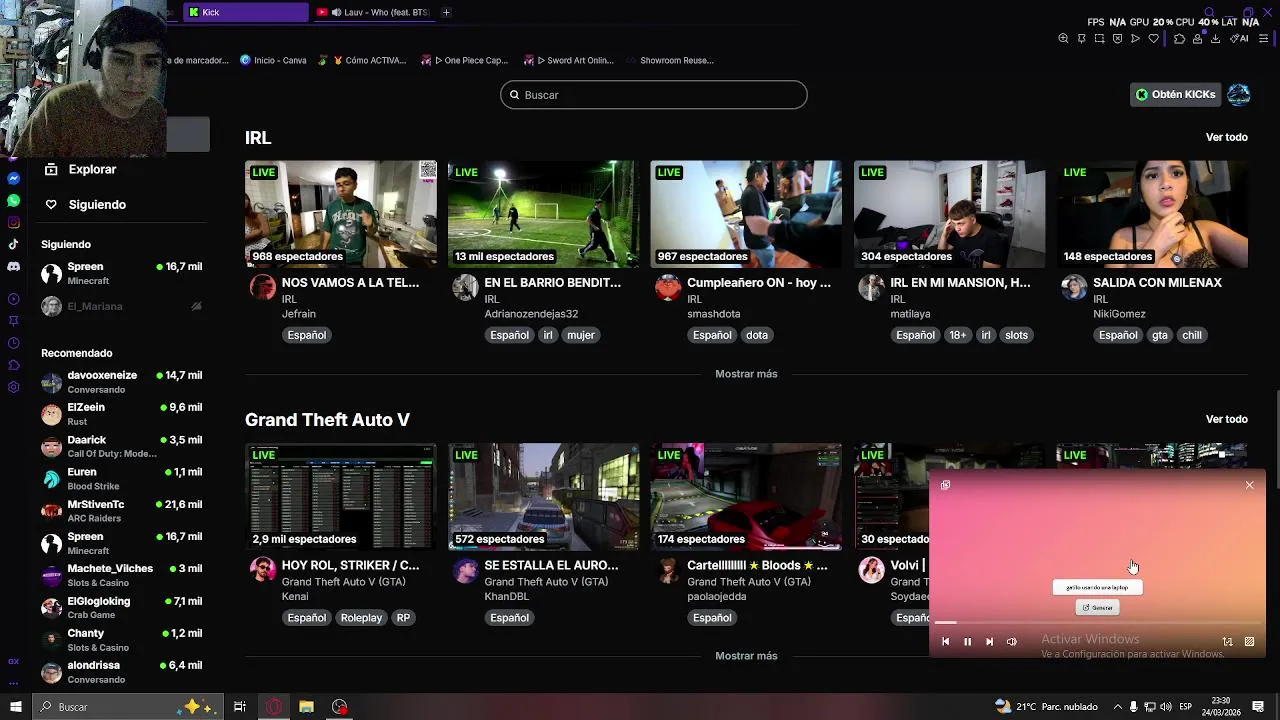Open Discord in the browser sidebar
The width and height of the screenshot is (1280, 720).
pos(14,267)
